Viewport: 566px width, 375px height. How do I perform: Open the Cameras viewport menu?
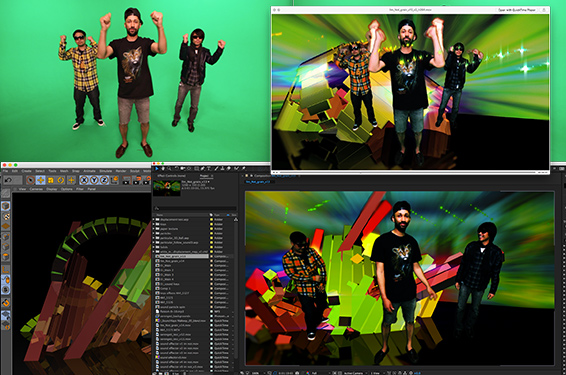[36, 189]
